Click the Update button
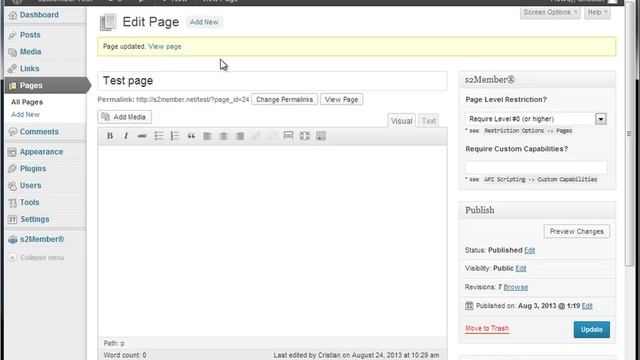 (591, 329)
